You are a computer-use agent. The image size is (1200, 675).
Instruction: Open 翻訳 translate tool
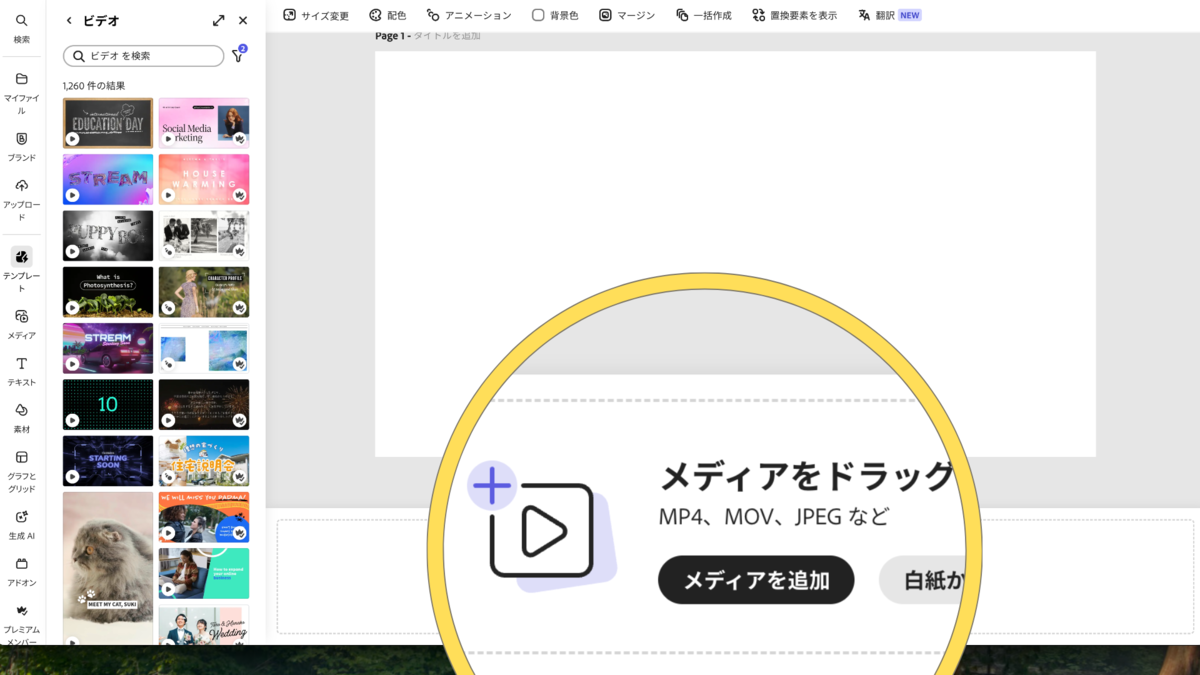click(889, 15)
